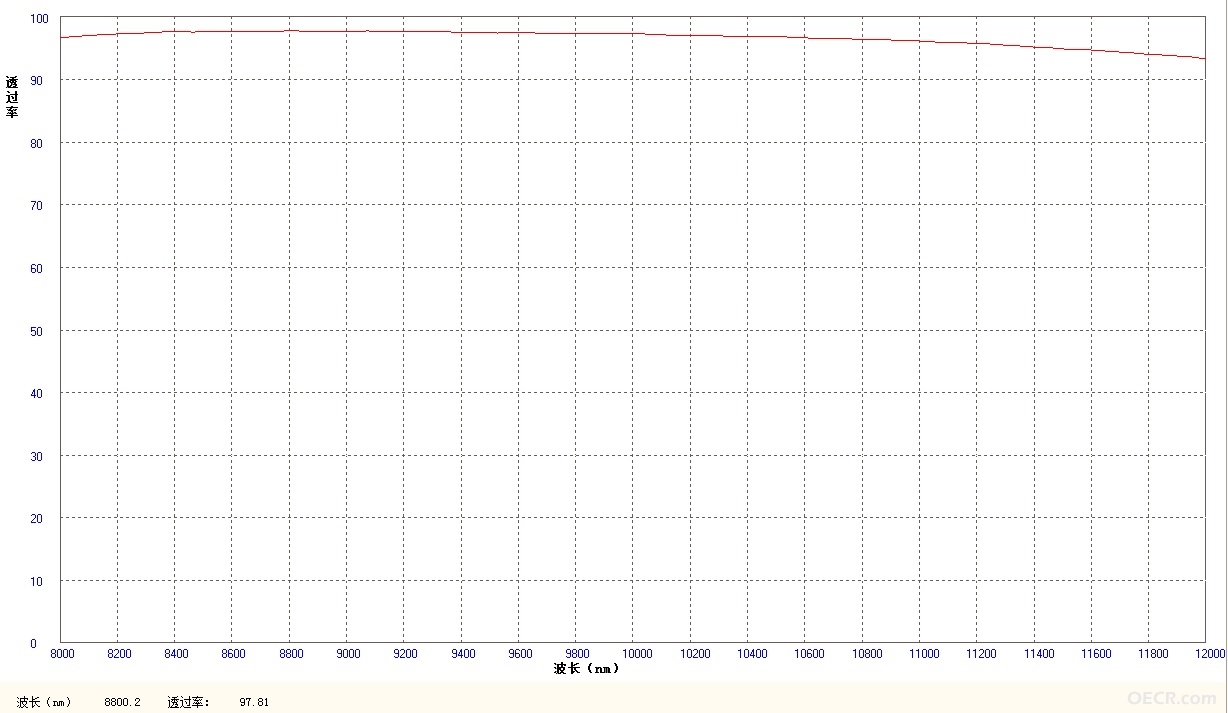1228x713 pixels.
Task: Click the 8800 wavelength axis label
Action: point(291,654)
